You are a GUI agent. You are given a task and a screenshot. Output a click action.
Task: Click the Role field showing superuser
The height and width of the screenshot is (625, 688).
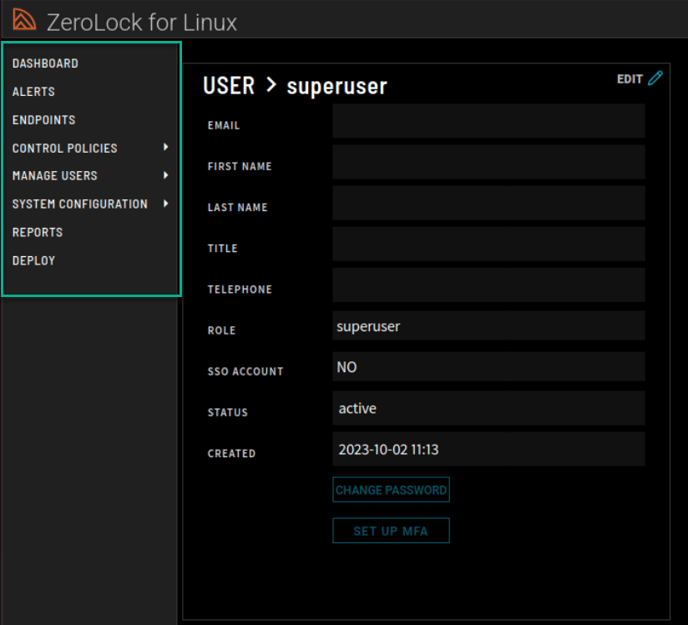489,326
